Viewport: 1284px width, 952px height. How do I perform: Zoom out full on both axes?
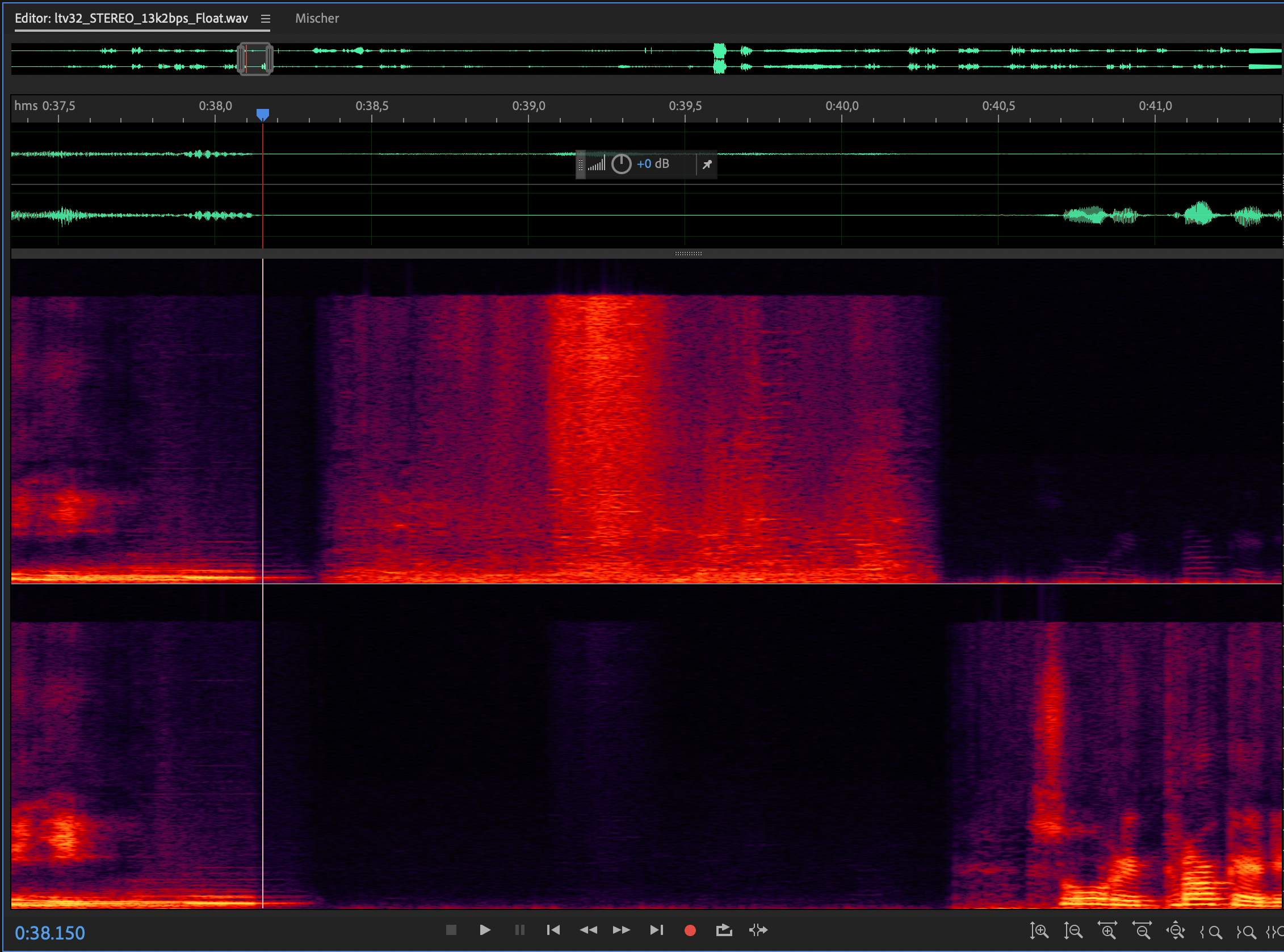(x=1176, y=930)
